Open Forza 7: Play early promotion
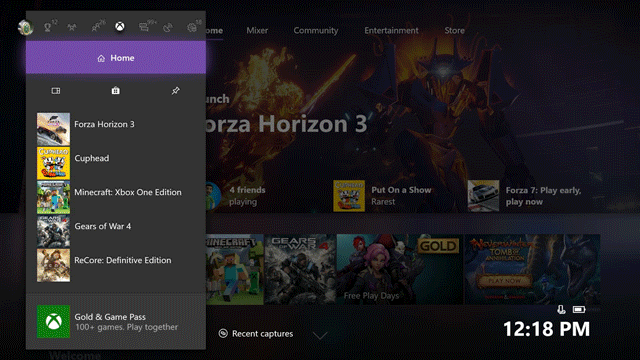This screenshot has width=640, height=360. (524, 196)
